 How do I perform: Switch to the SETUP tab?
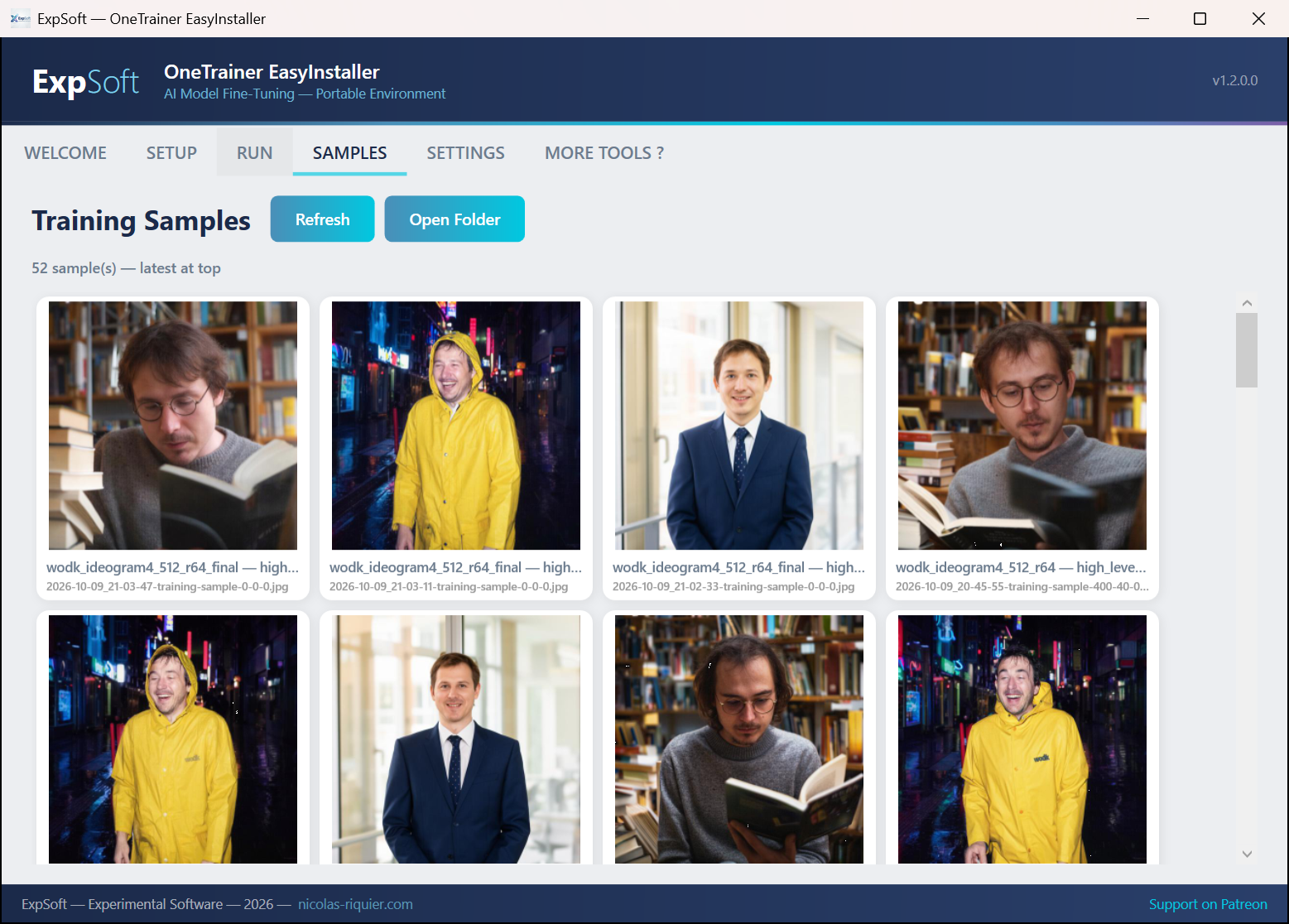pos(171,153)
